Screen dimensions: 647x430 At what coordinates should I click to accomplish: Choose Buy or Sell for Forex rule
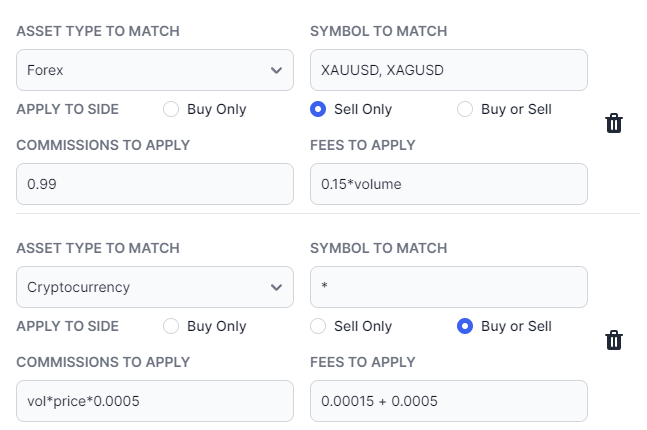[x=465, y=109]
